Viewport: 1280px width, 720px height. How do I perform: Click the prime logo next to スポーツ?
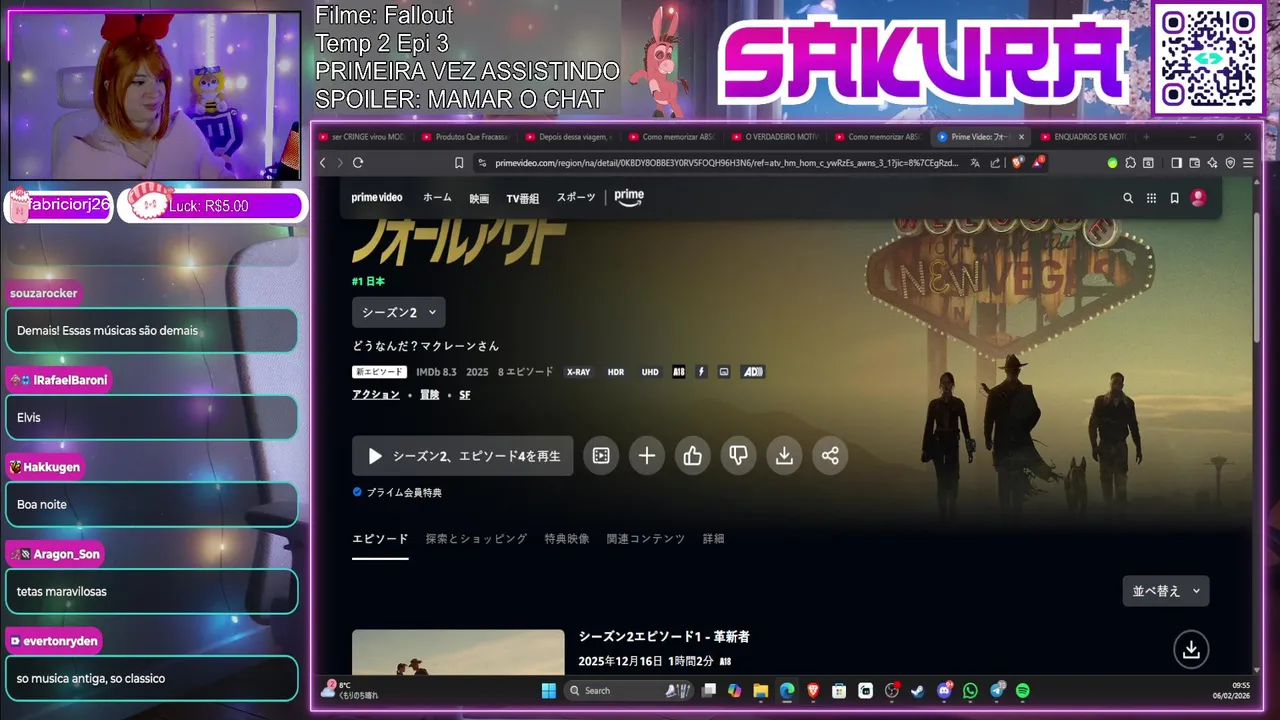click(x=629, y=197)
